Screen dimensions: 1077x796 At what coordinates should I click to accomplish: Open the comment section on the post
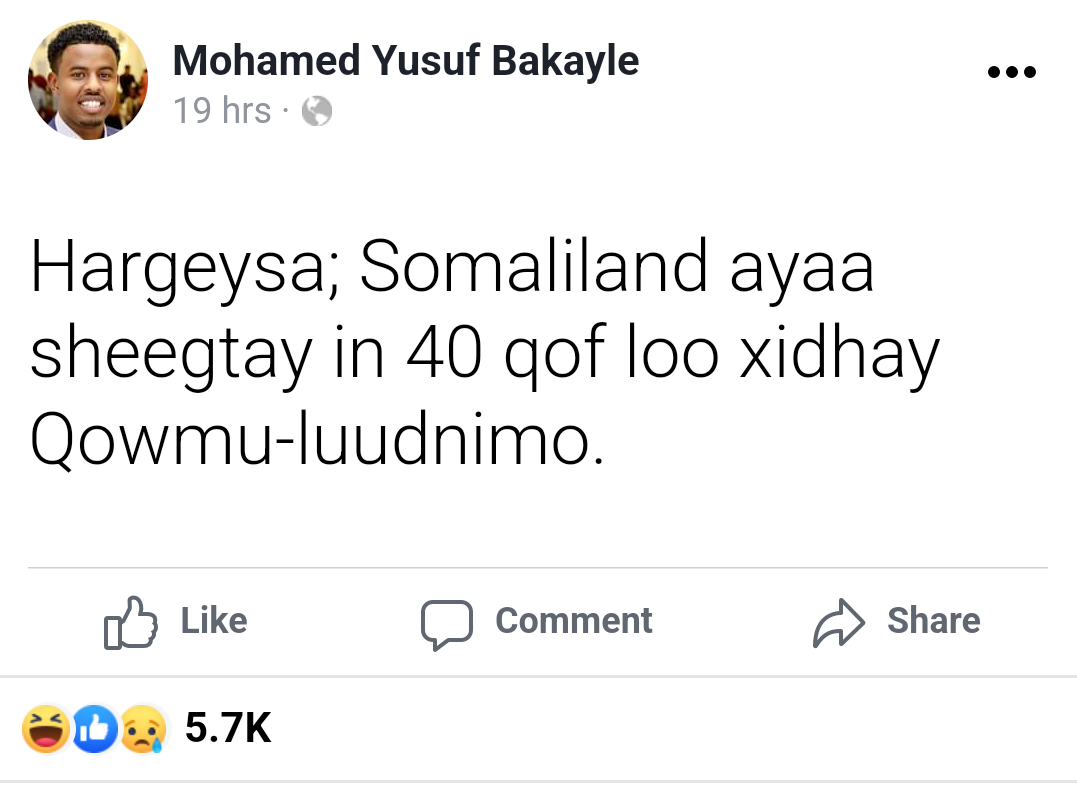[537, 622]
